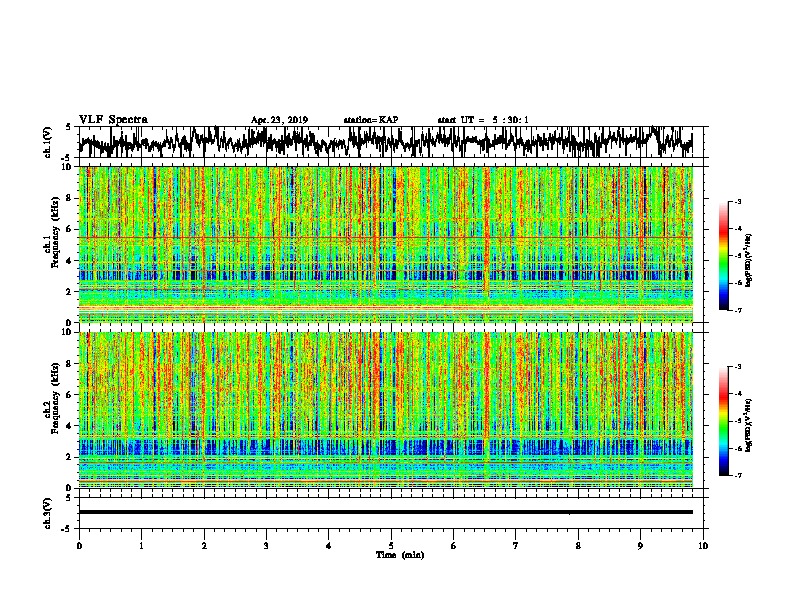Click the "station=KAP" header text
The image size is (792, 612).
[371, 120]
